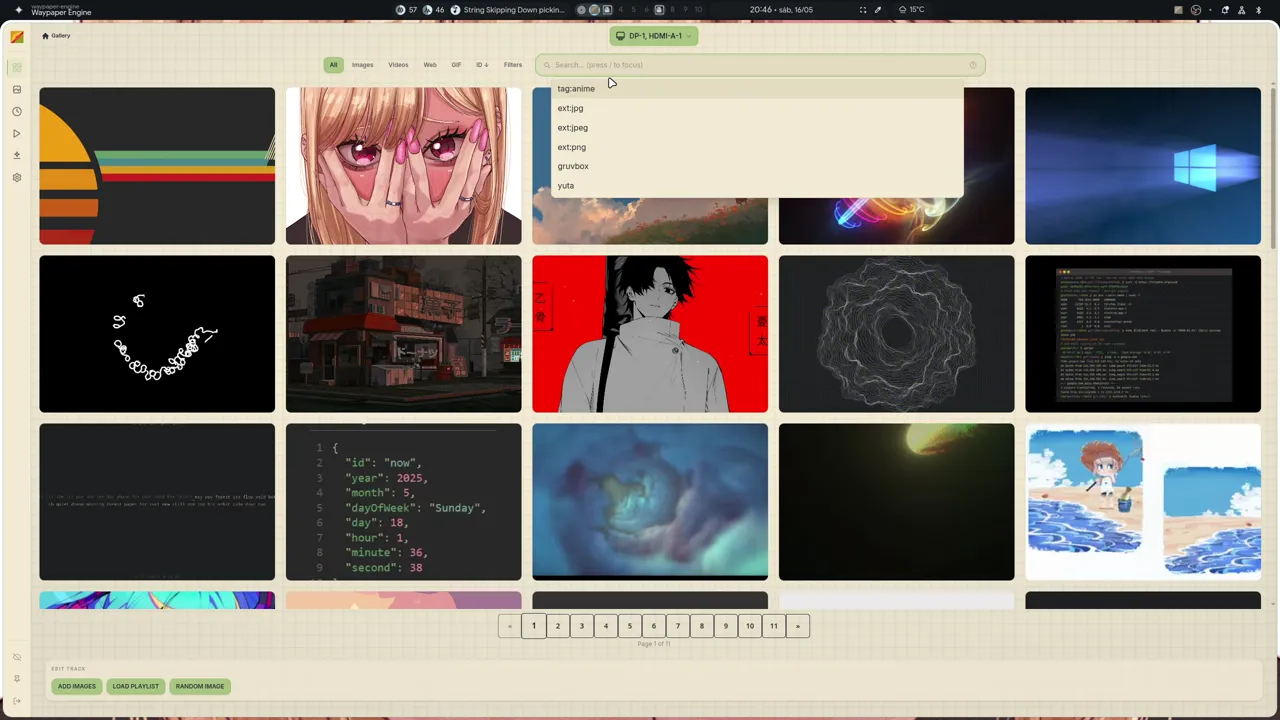Screen dimensions: 1280x720
Task: Focus the Search input field
Action: point(760,65)
